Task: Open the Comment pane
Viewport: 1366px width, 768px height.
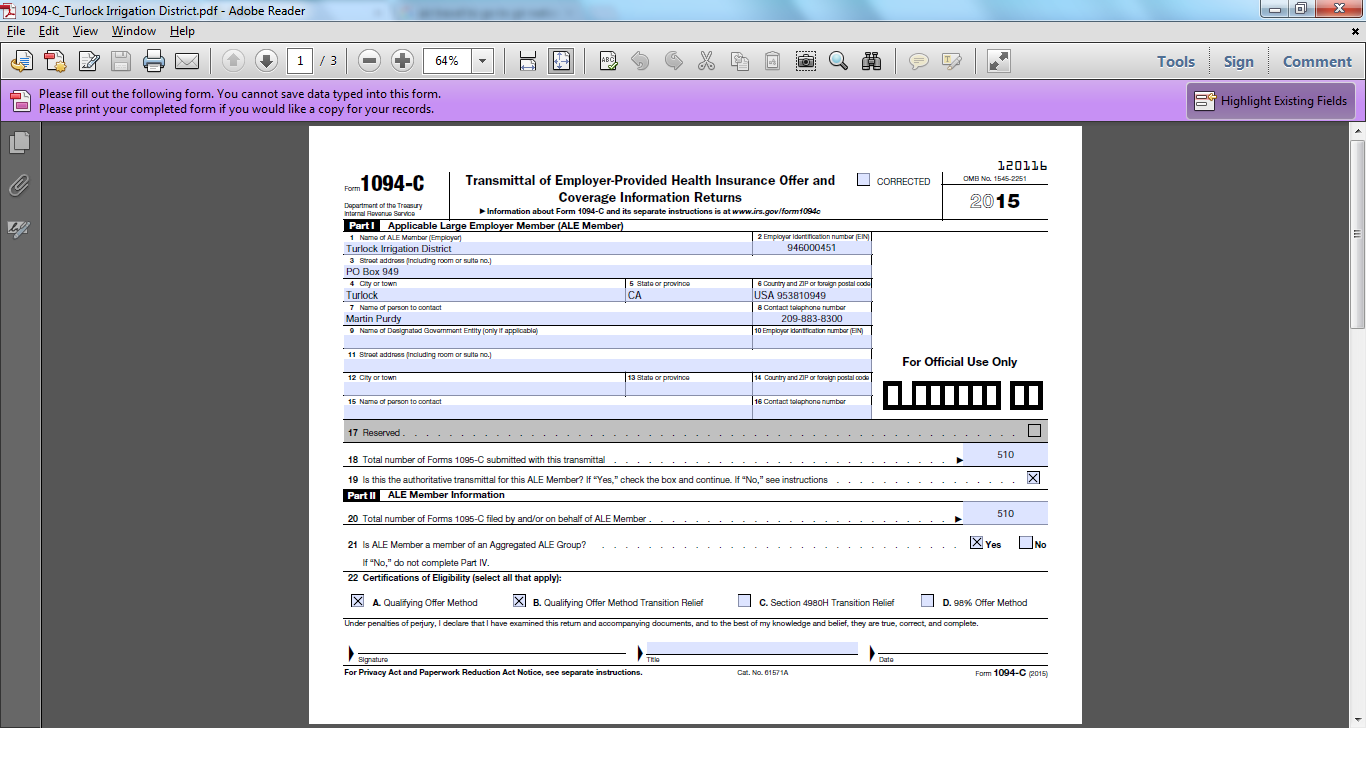Action: (x=1316, y=62)
